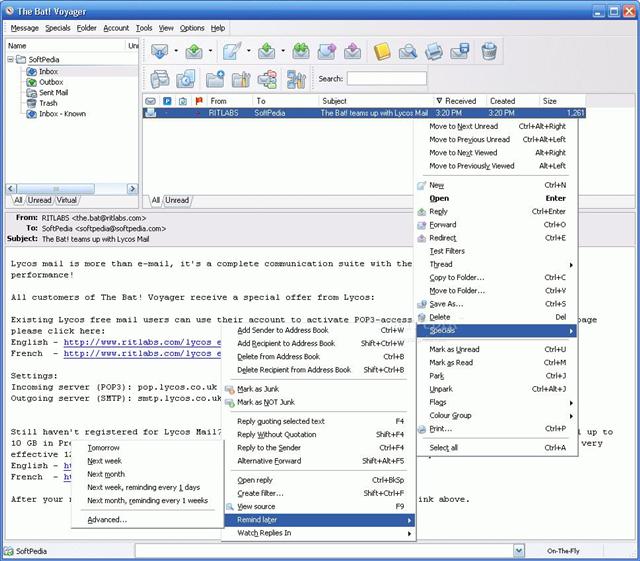Click the printer icon in toolbar

433,51
